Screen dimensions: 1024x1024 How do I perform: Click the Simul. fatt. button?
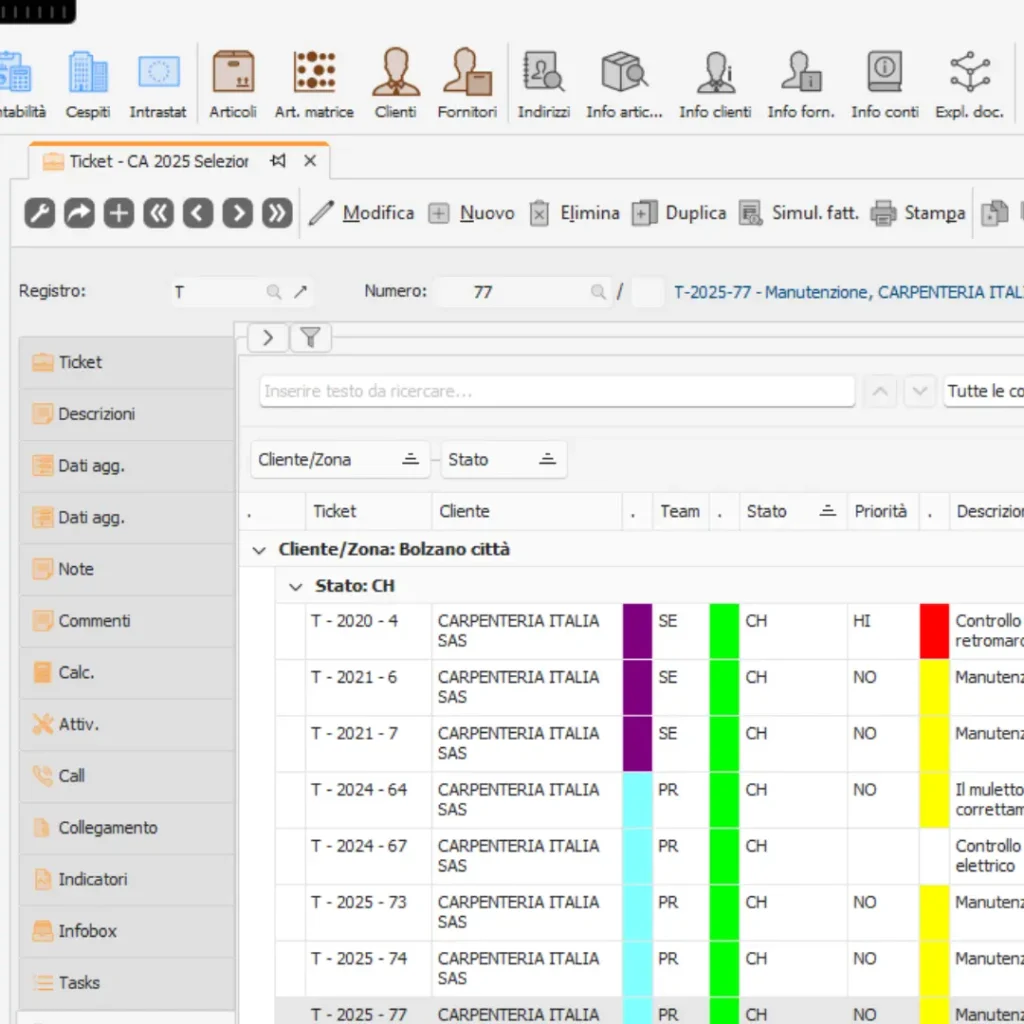coord(799,214)
